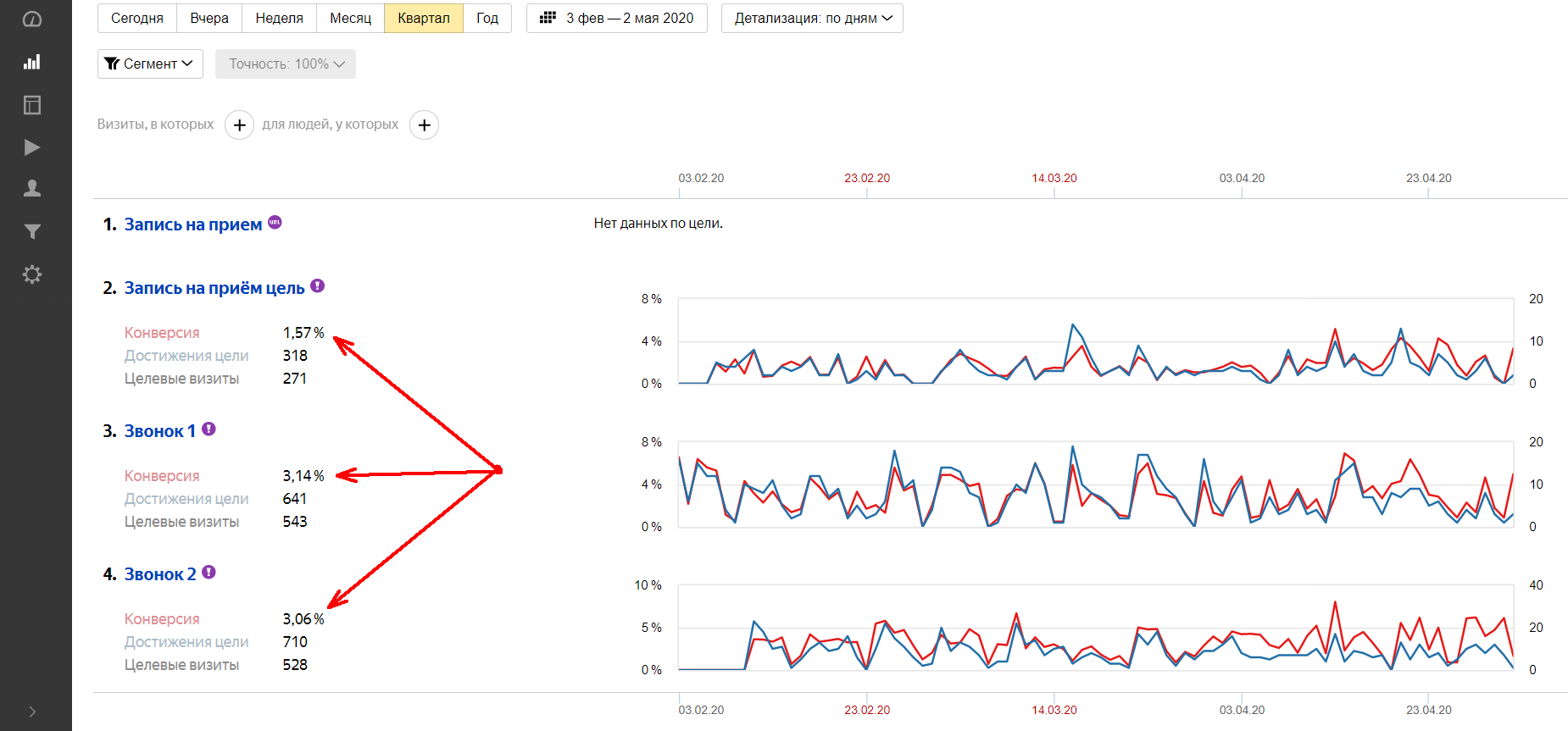Viewport: 1568px width, 731px height.
Task: Click the Достижения цели value 318
Action: [295, 356]
